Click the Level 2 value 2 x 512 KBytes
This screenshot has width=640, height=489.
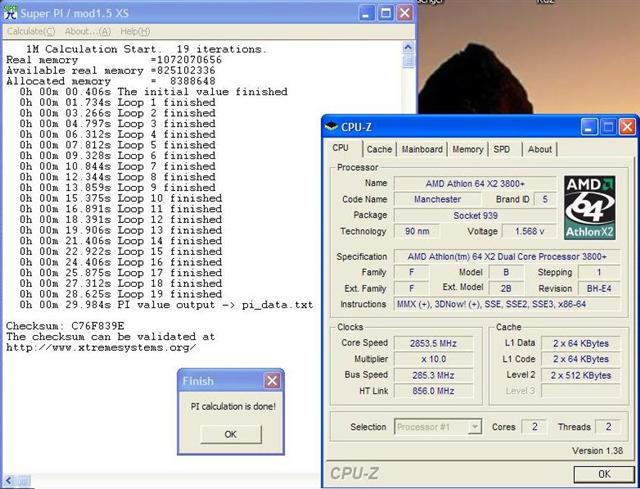[x=580, y=375]
